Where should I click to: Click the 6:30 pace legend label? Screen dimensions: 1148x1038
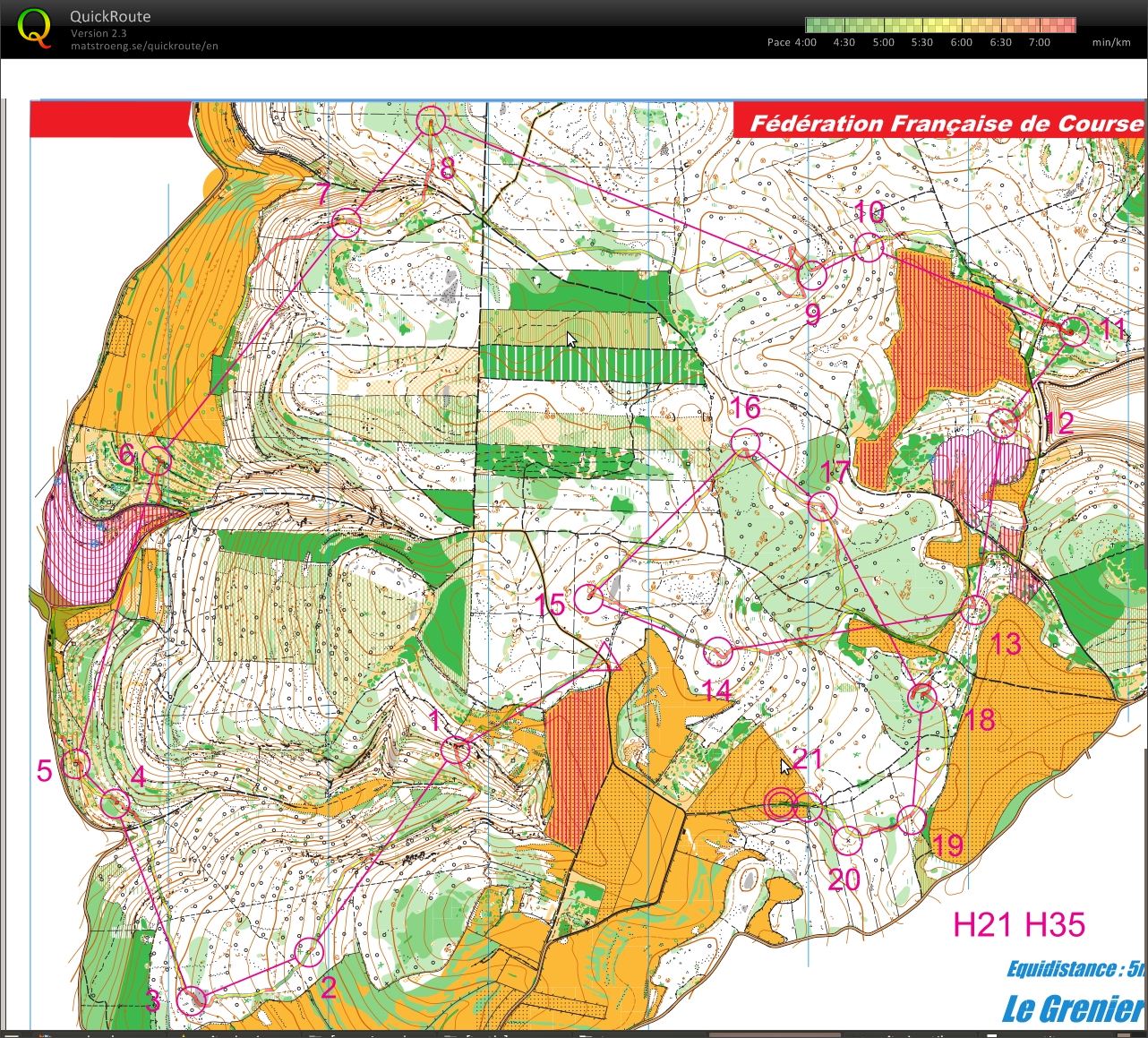(1000, 42)
